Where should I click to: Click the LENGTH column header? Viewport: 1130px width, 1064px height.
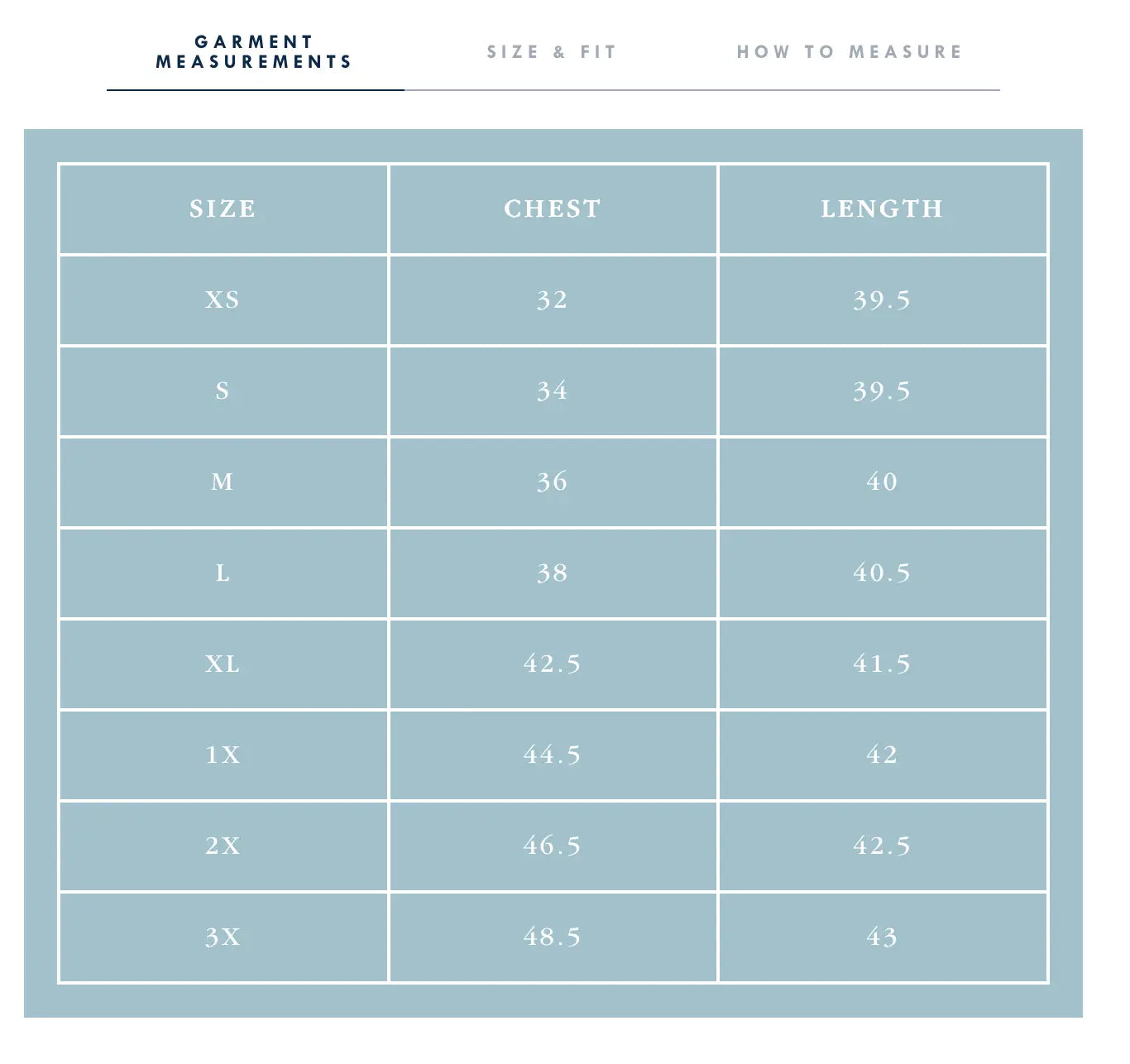tap(883, 209)
